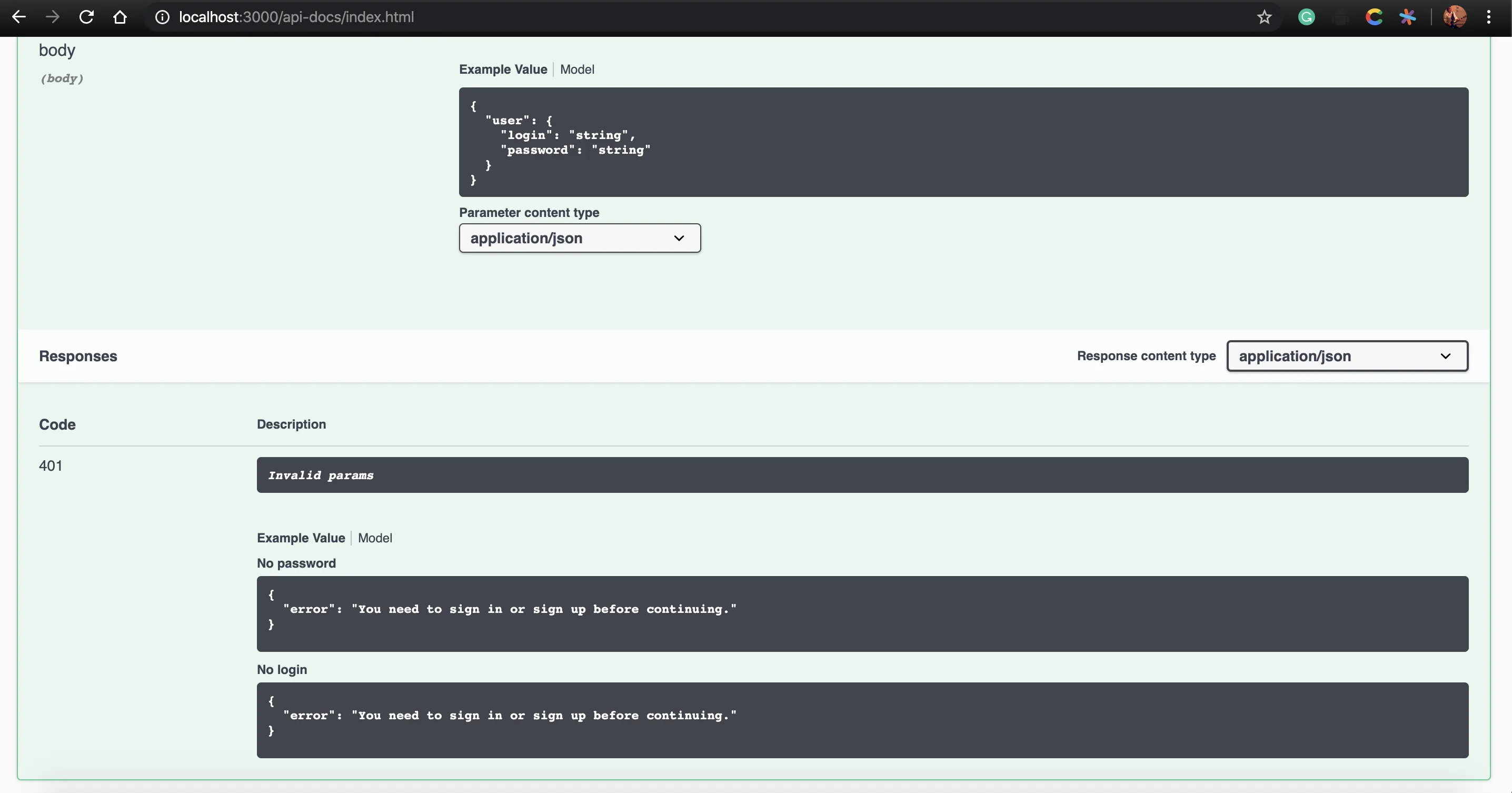Expand the Response content type dropdown
Screen dimensions: 1512x793
[x=1347, y=356]
